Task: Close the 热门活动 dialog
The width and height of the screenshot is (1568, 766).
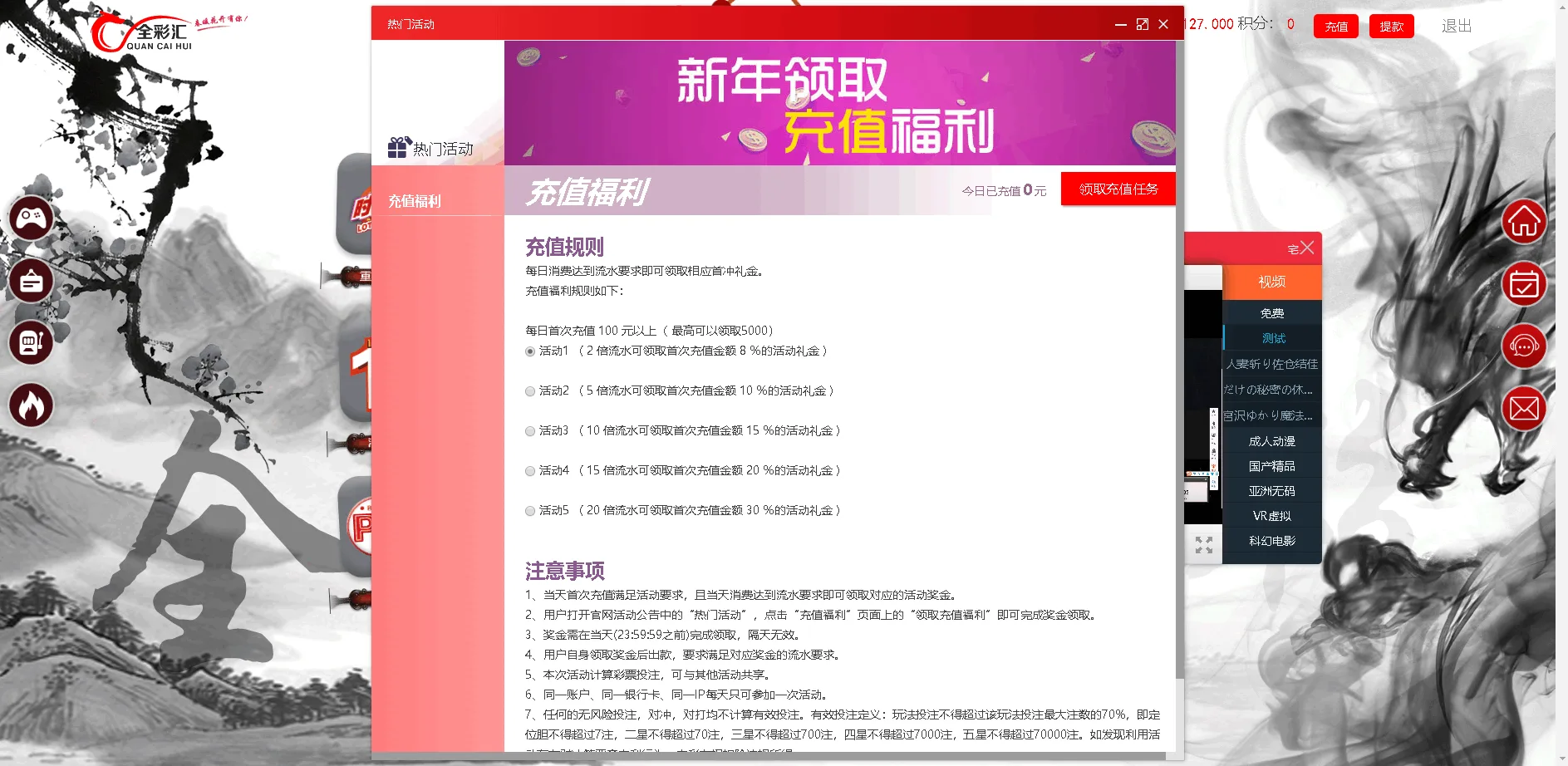Action: click(1163, 24)
